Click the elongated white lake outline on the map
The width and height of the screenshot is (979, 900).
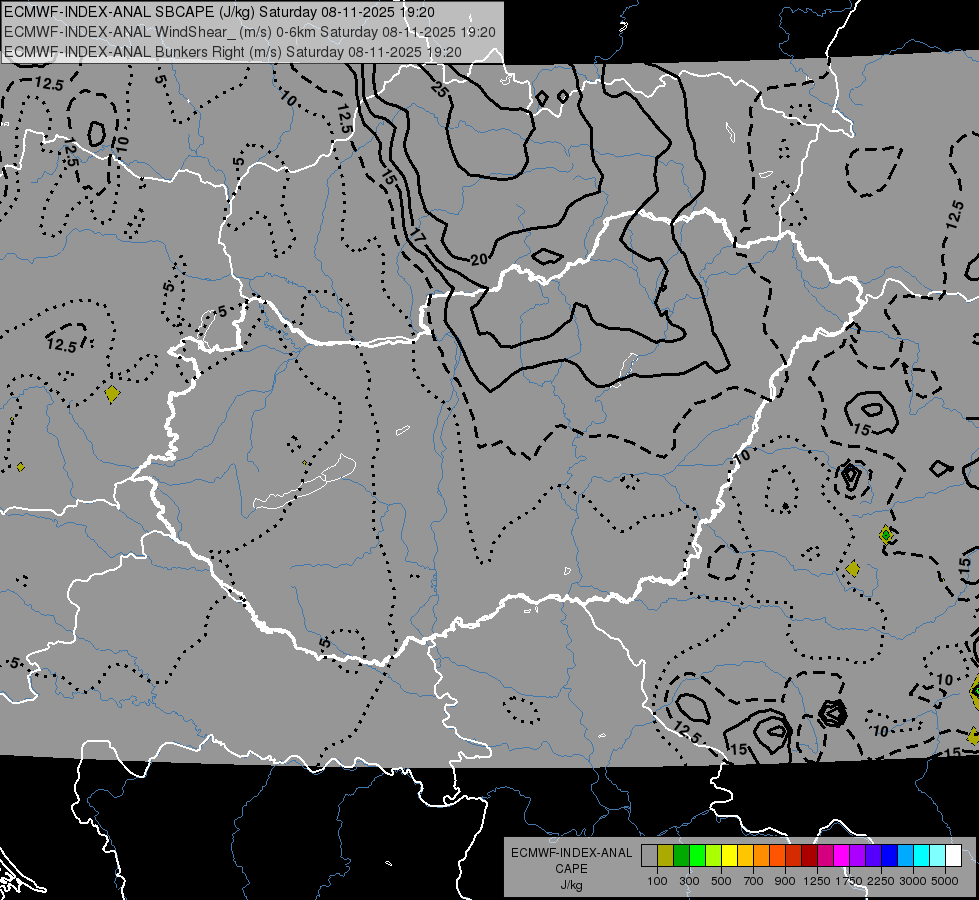304,482
